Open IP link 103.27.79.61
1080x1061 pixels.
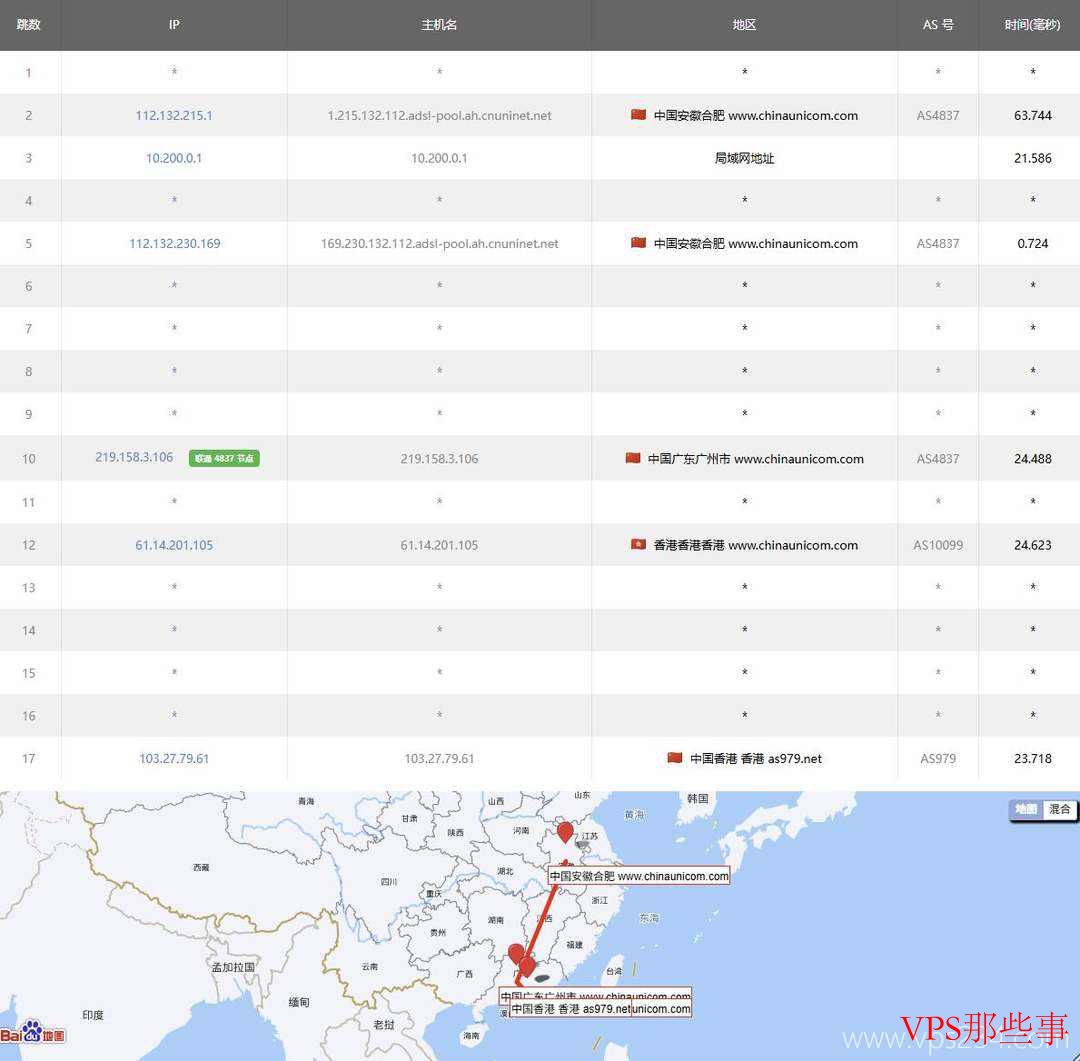(x=174, y=759)
